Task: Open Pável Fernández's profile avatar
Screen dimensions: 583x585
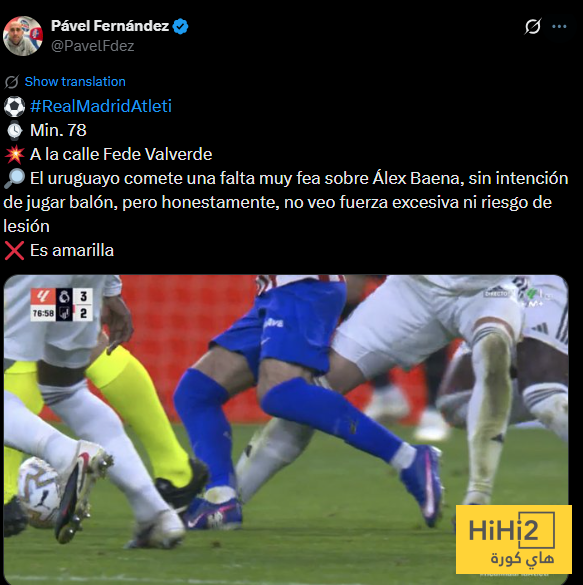Action: point(23,36)
